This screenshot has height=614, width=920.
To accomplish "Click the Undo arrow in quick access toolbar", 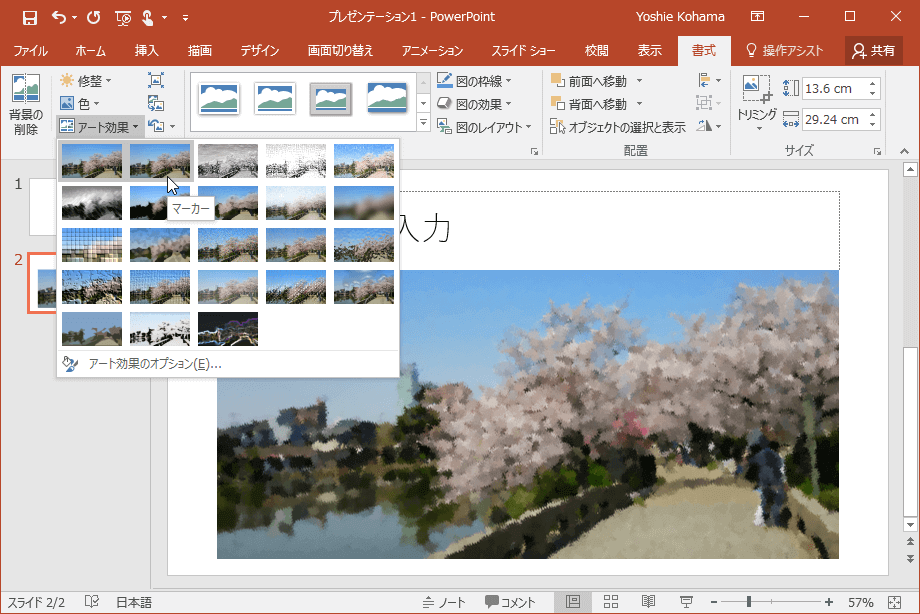I will [59, 17].
